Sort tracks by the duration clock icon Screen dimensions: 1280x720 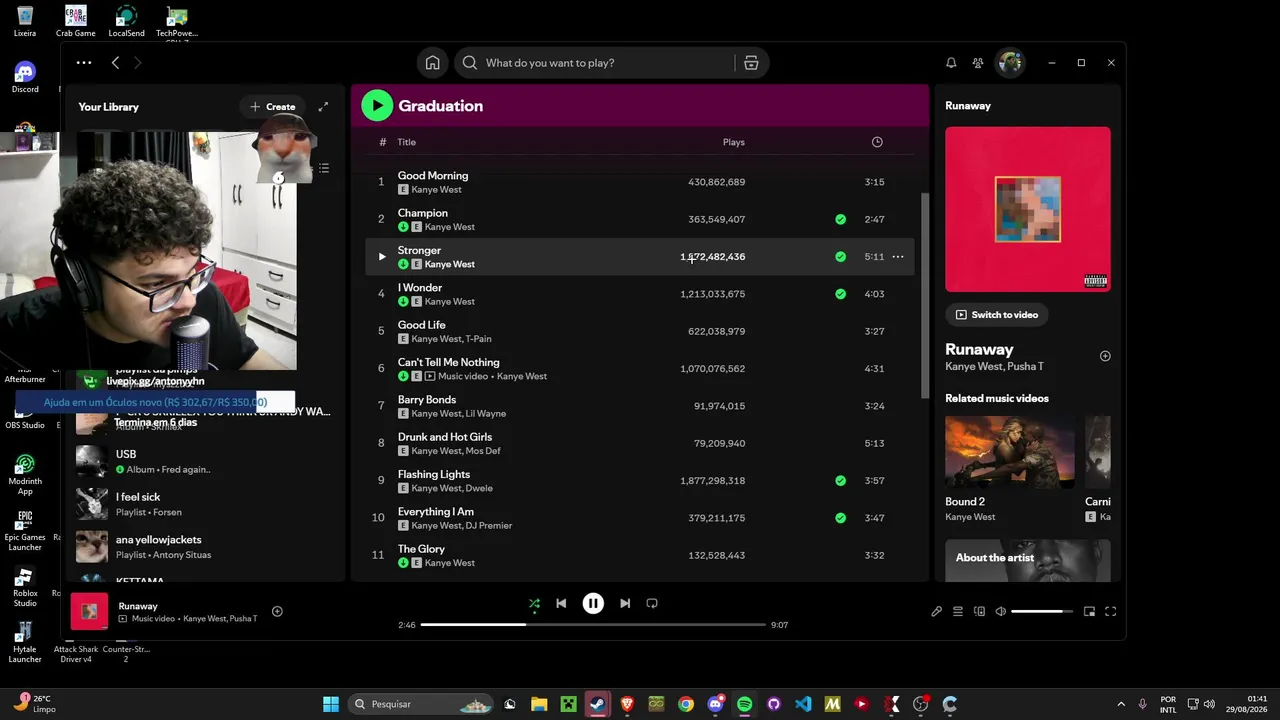click(877, 142)
